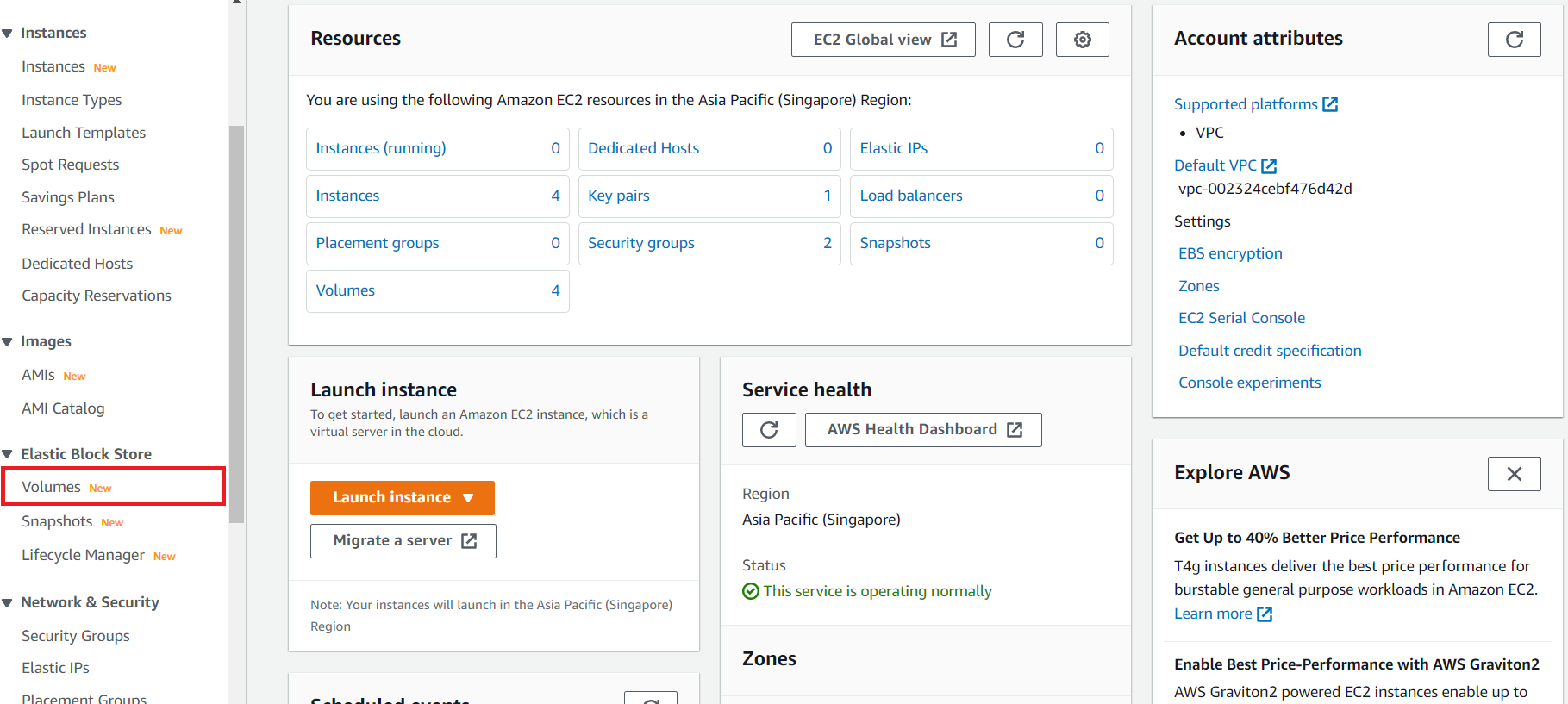Image resolution: width=1568 pixels, height=704 pixels.
Task: Open Security Groups in the sidebar
Action: [x=76, y=636]
